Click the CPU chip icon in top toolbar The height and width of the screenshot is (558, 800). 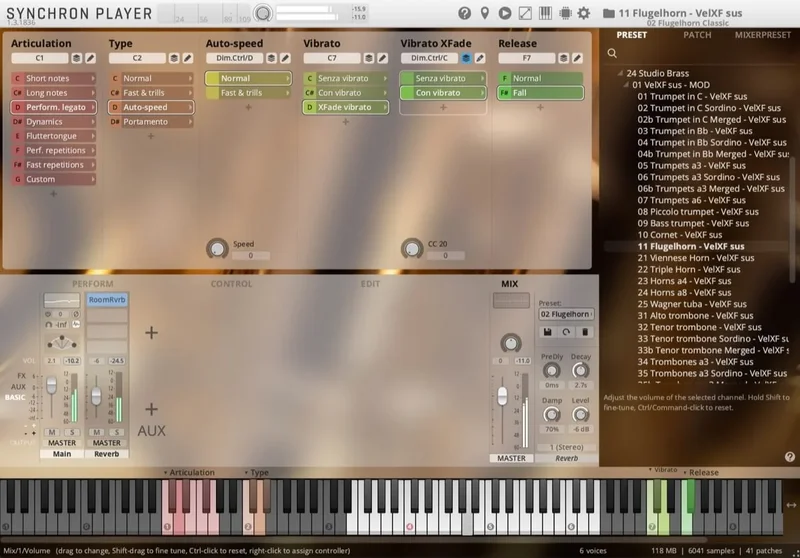point(565,13)
